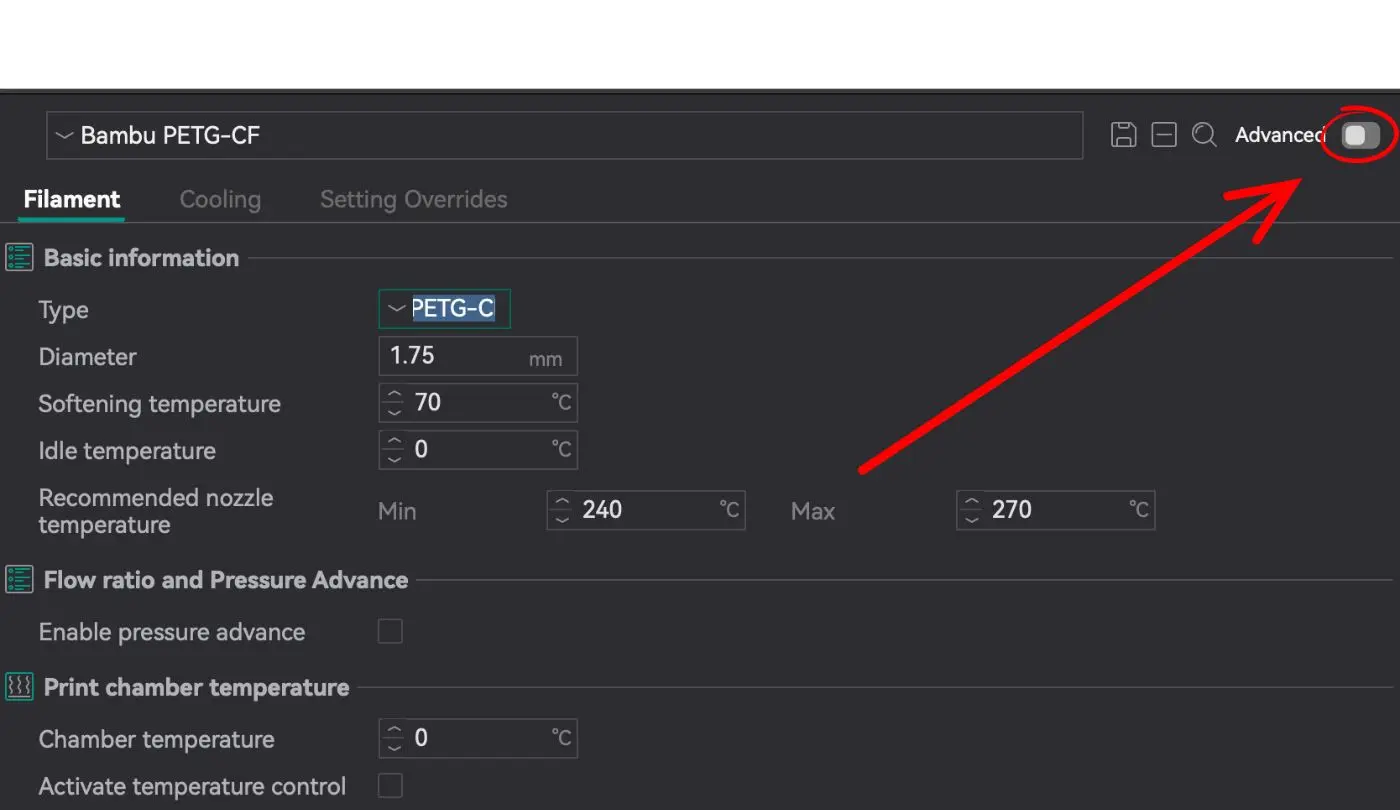Click the Min nozzle temperature field
The image size is (1400, 810).
[x=645, y=510]
